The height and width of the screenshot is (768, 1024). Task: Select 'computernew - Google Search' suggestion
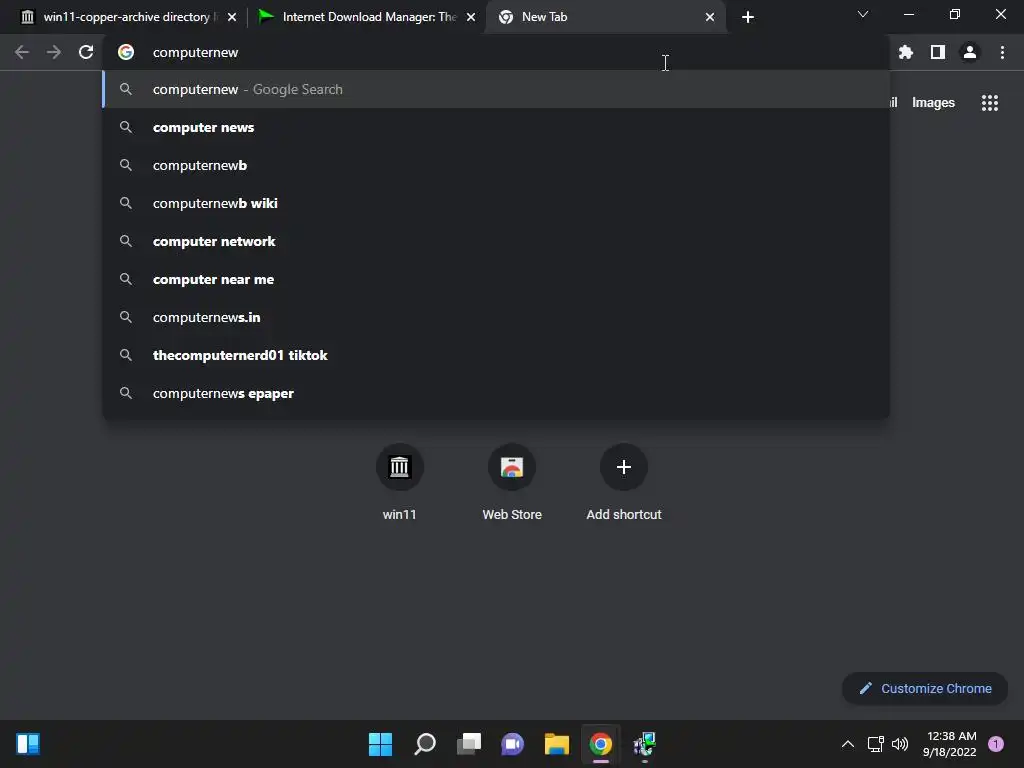click(496, 89)
